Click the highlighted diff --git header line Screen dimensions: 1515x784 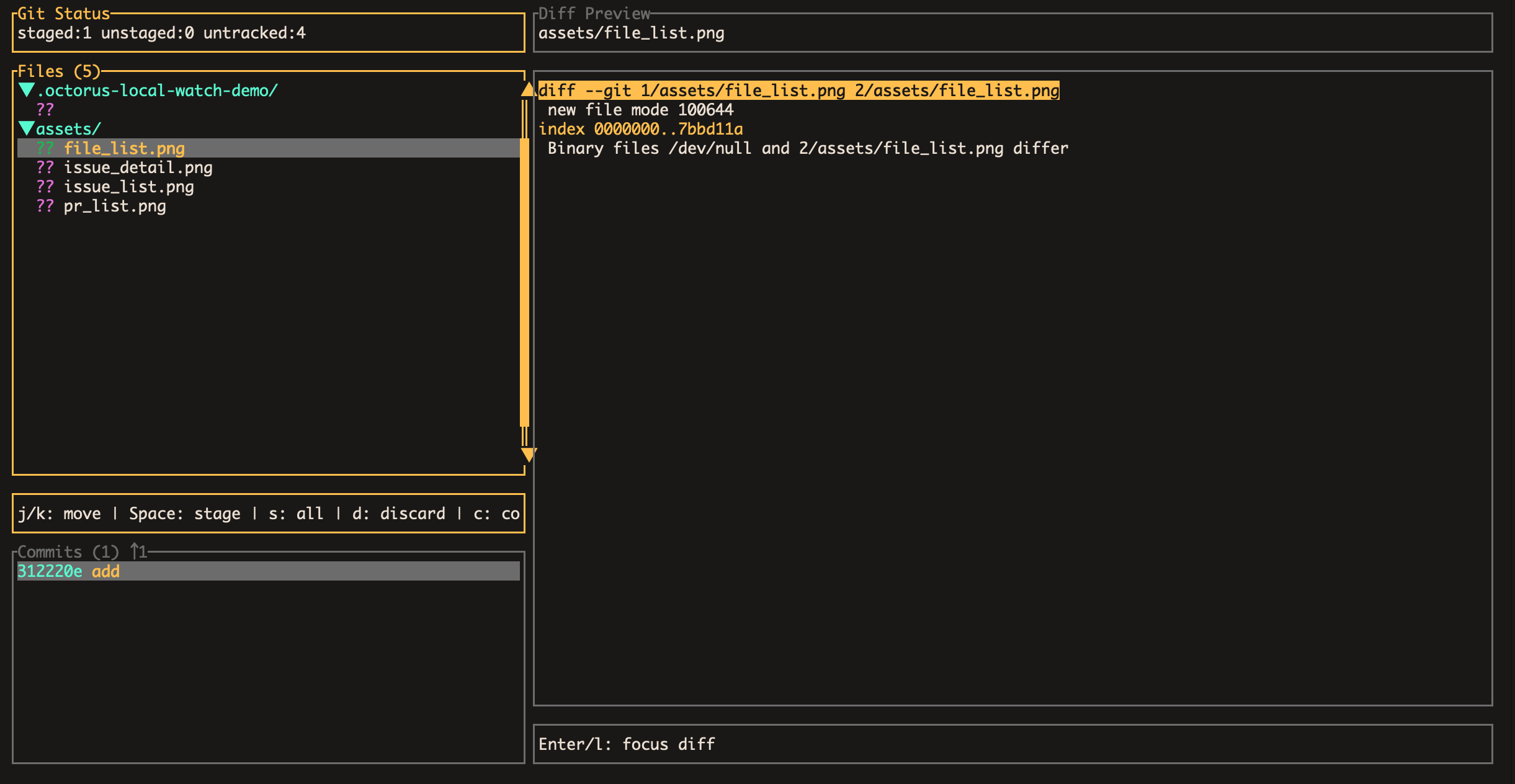[799, 91]
